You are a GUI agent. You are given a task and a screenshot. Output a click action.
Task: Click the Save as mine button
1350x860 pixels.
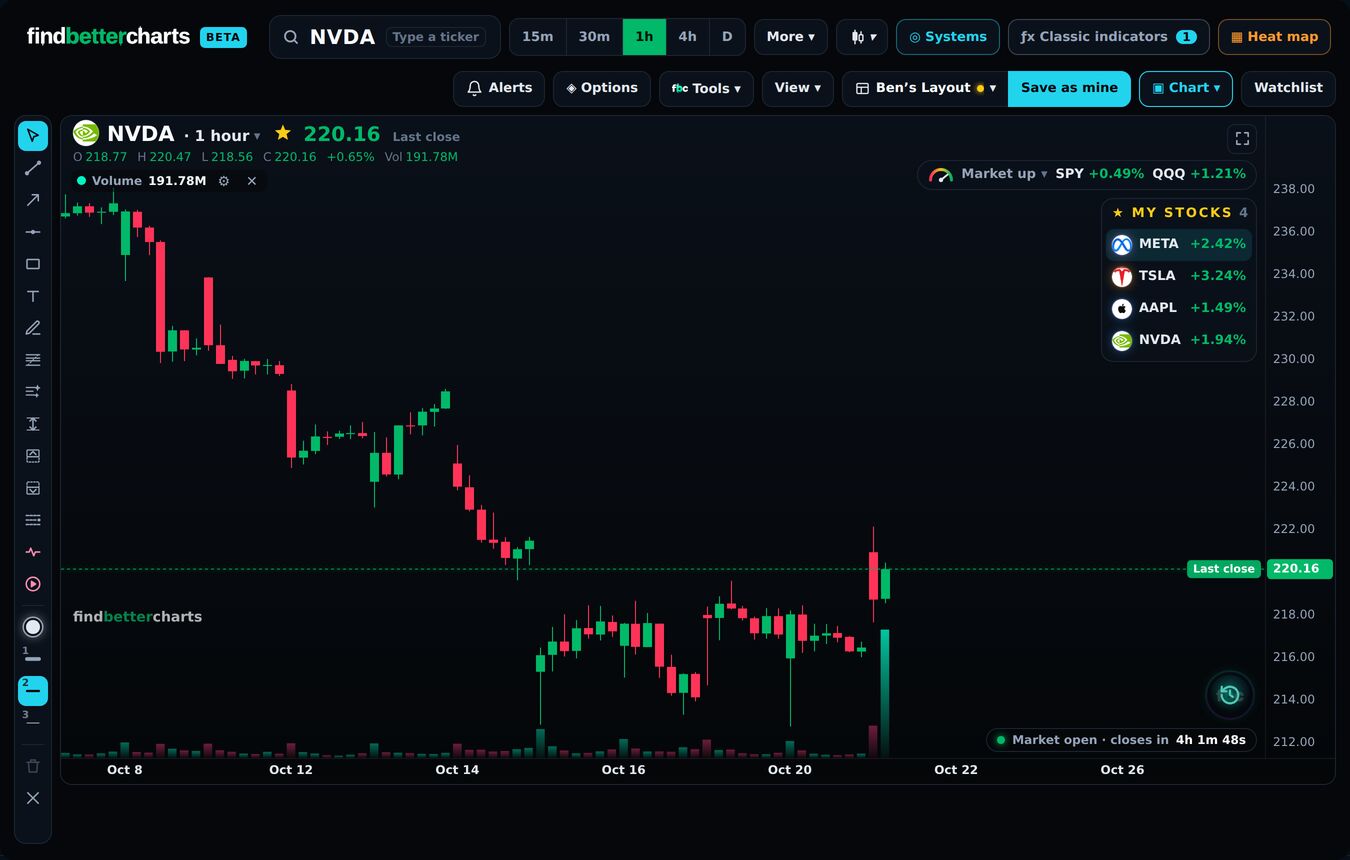1069,88
